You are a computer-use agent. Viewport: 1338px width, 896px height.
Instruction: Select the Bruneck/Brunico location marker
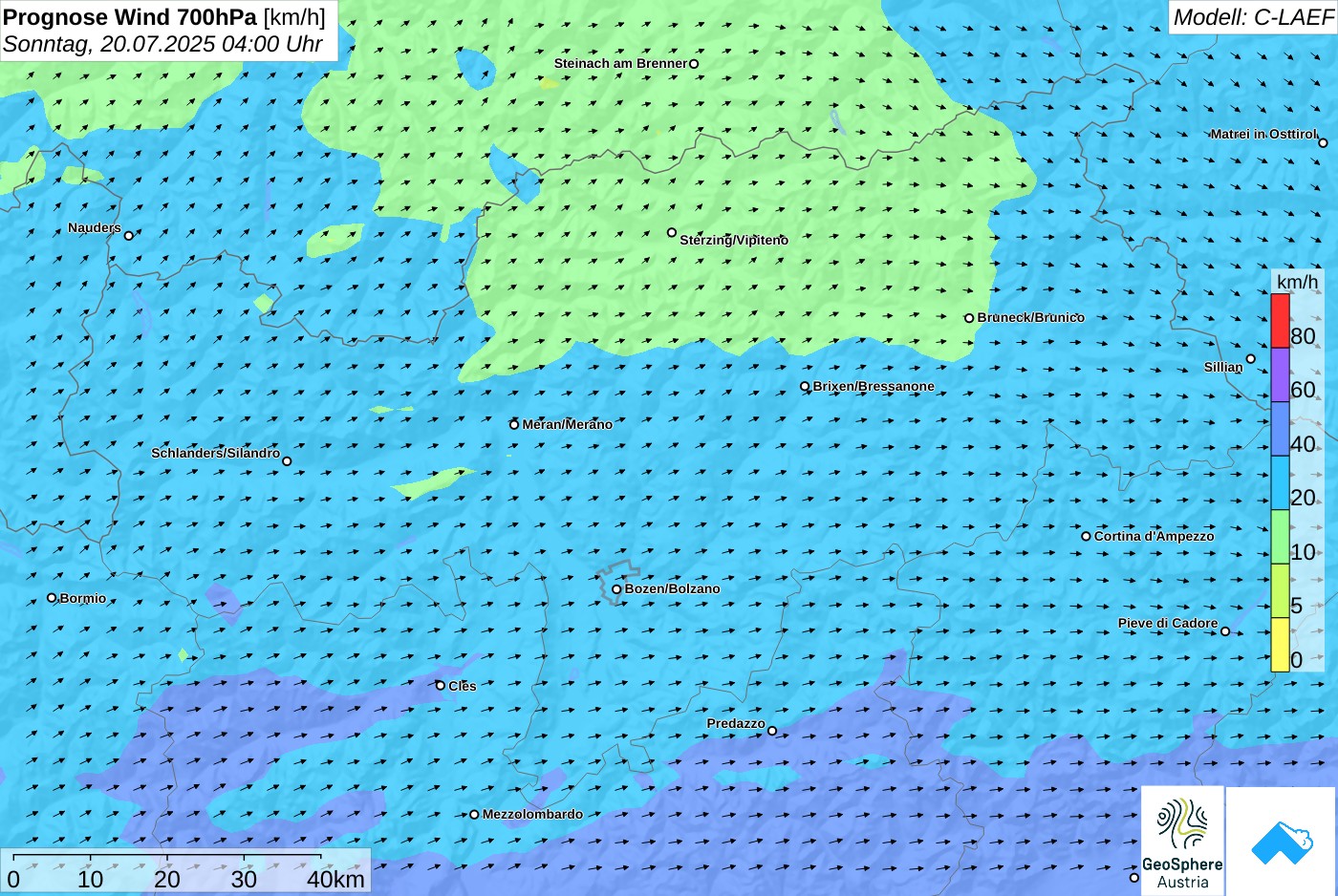(969, 318)
